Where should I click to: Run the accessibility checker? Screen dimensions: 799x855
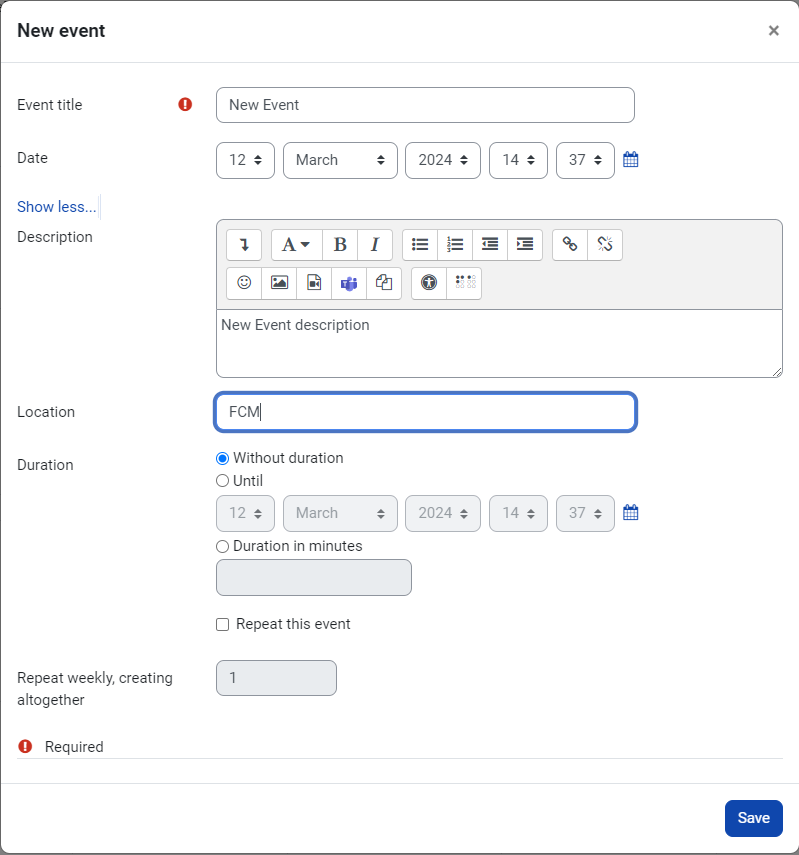pos(429,283)
